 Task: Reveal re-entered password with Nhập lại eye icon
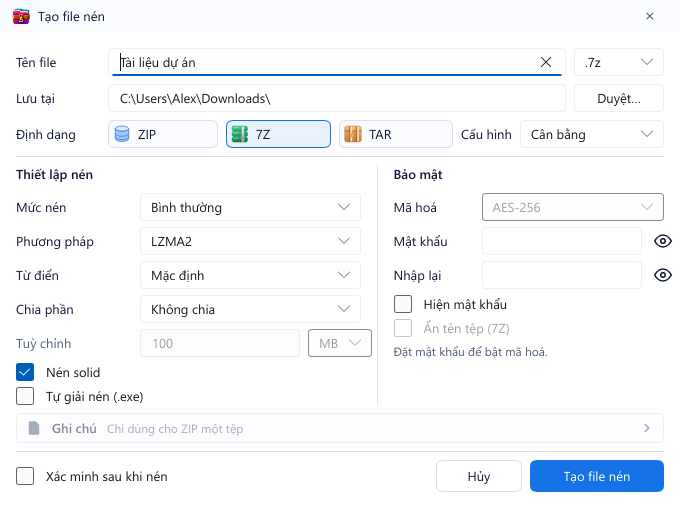[x=663, y=275]
